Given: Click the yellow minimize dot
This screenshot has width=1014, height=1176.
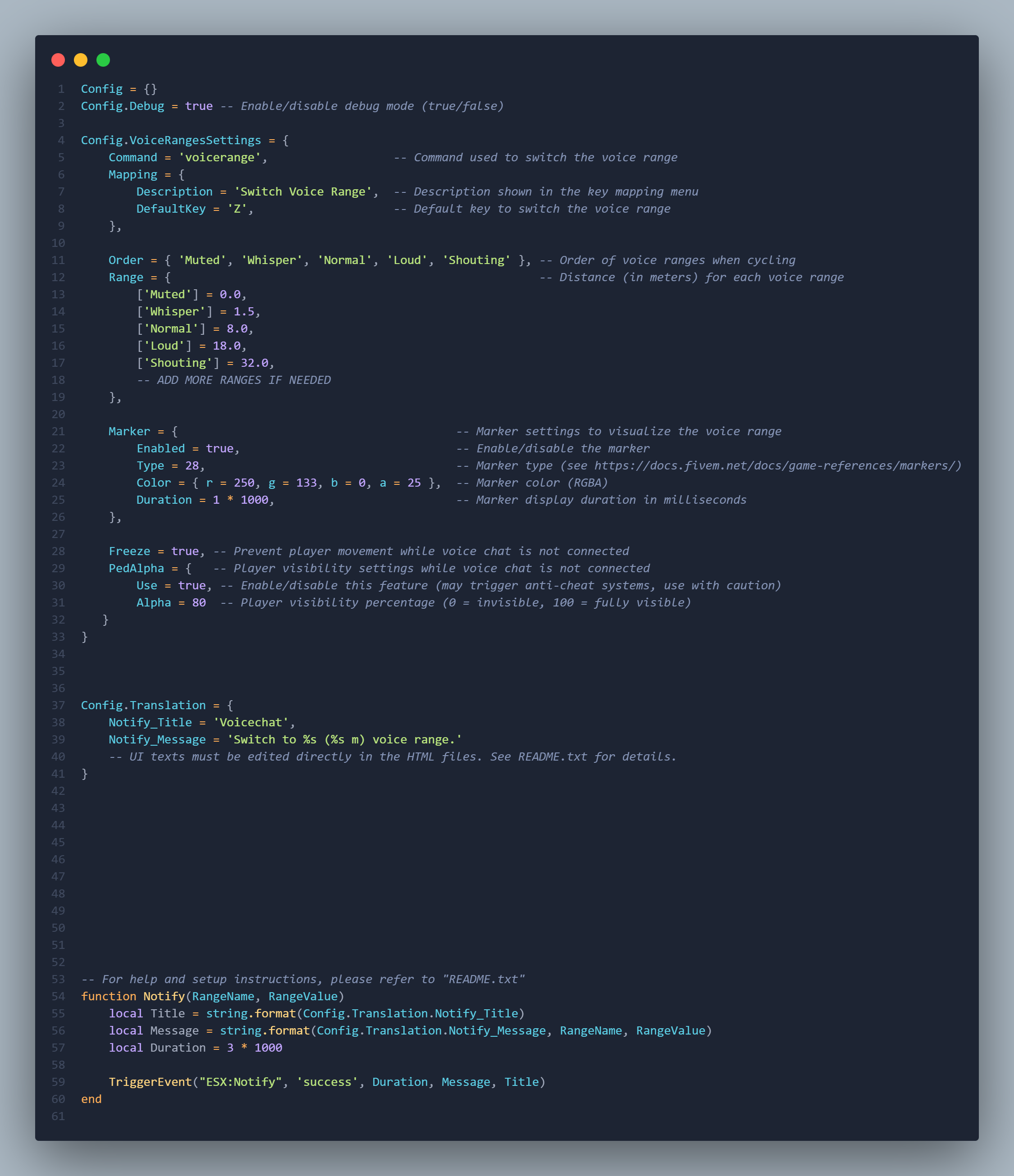Looking at the screenshot, I should [x=81, y=59].
